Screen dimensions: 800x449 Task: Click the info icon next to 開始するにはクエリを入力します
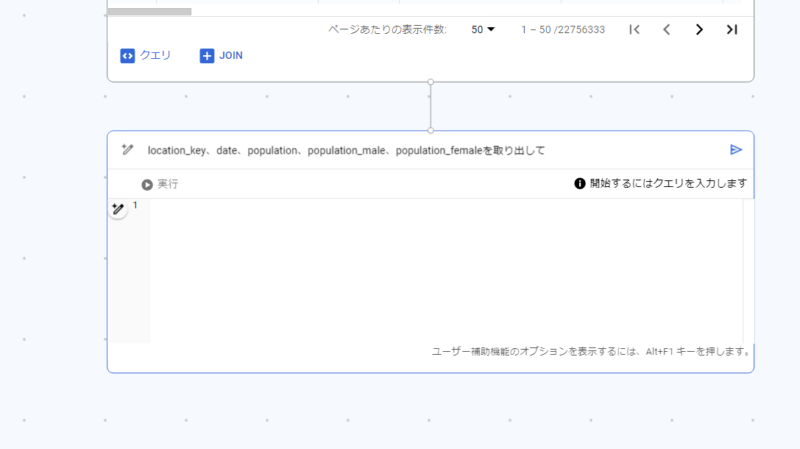click(580, 183)
